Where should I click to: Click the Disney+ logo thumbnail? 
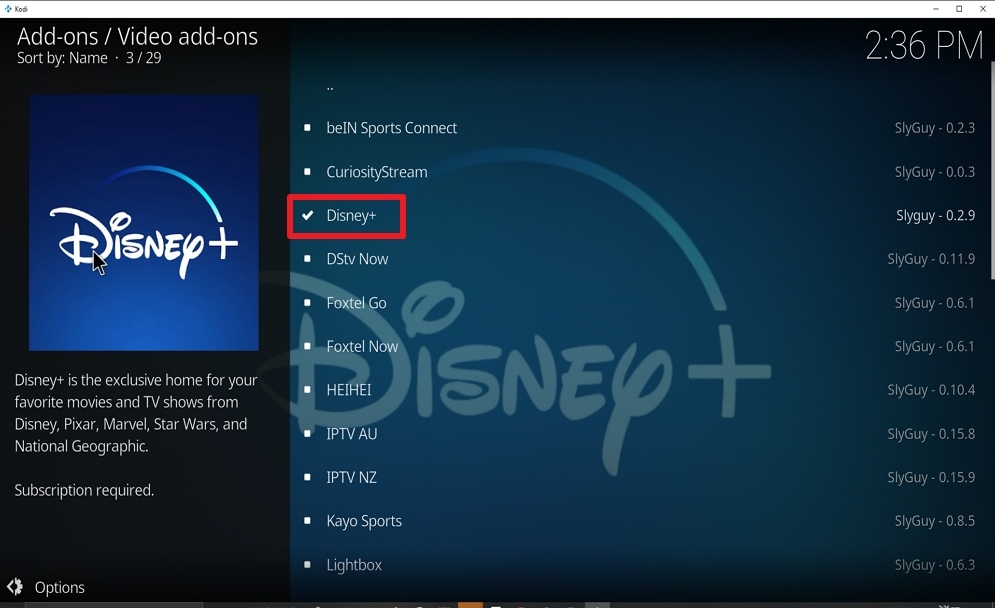(143, 222)
